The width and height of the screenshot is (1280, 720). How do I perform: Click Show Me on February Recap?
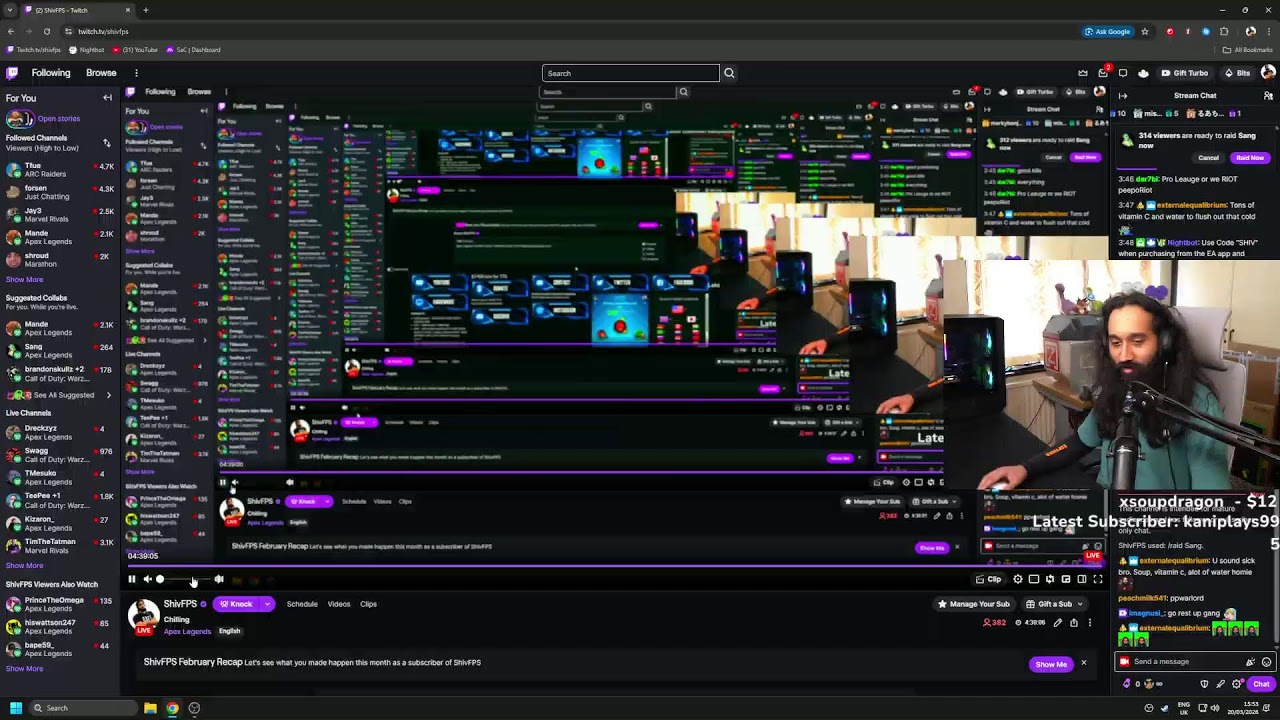[1051, 664]
